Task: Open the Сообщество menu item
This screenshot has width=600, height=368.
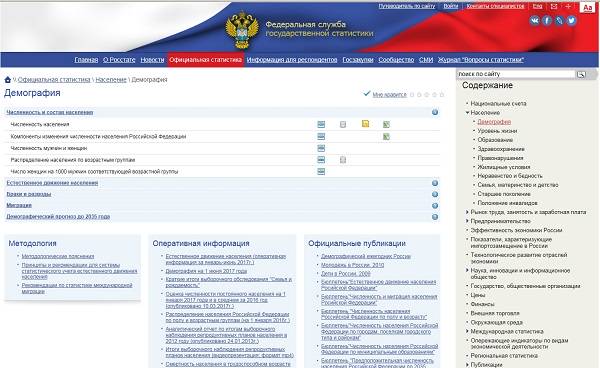Action: point(396,60)
